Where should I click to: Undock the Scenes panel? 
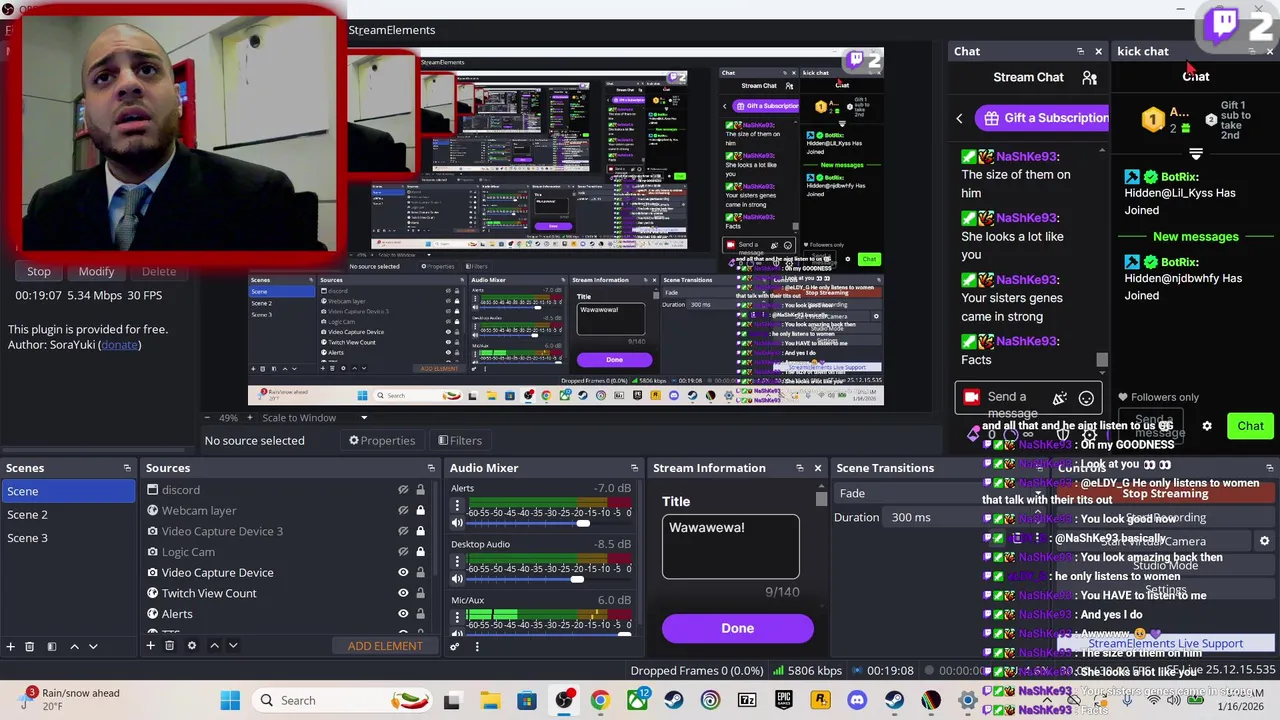pyautogui.click(x=127, y=468)
